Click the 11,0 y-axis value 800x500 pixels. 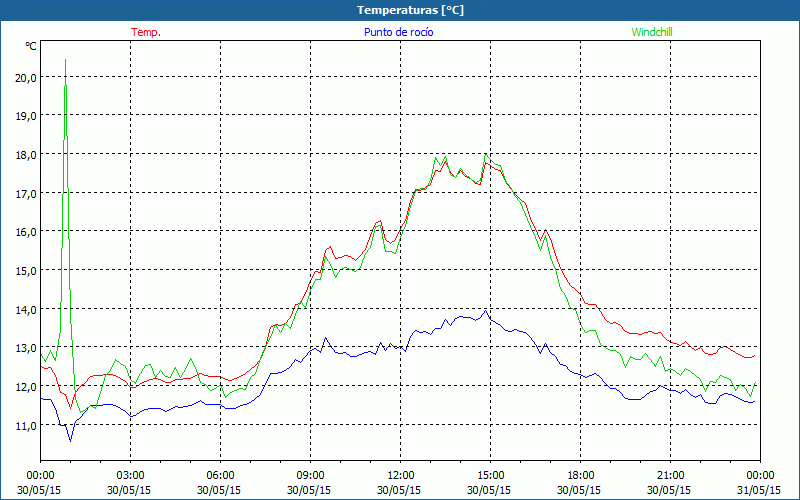click(26, 426)
